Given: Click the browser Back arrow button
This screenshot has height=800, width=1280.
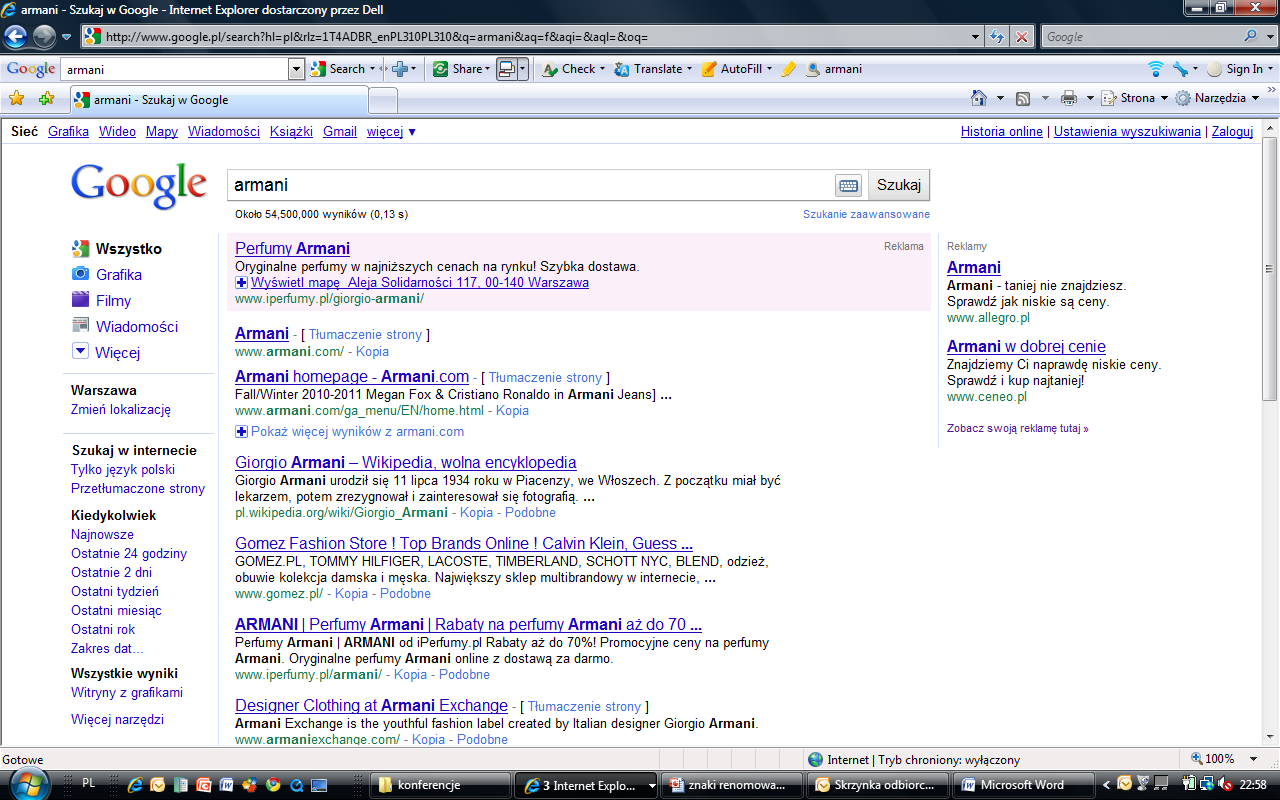Looking at the screenshot, I should pyautogui.click(x=16, y=37).
